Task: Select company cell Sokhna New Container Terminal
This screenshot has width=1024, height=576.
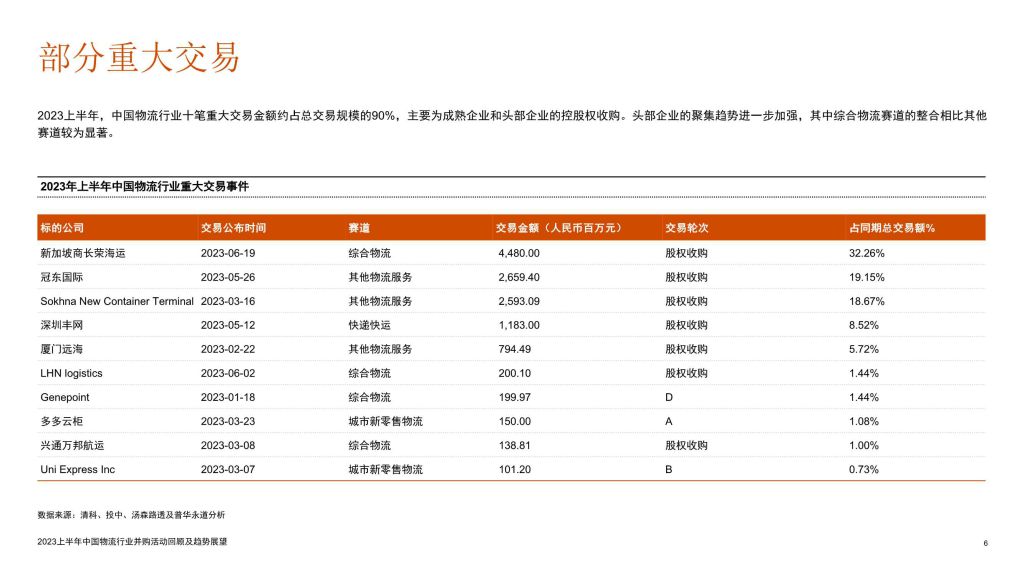Action: point(117,301)
